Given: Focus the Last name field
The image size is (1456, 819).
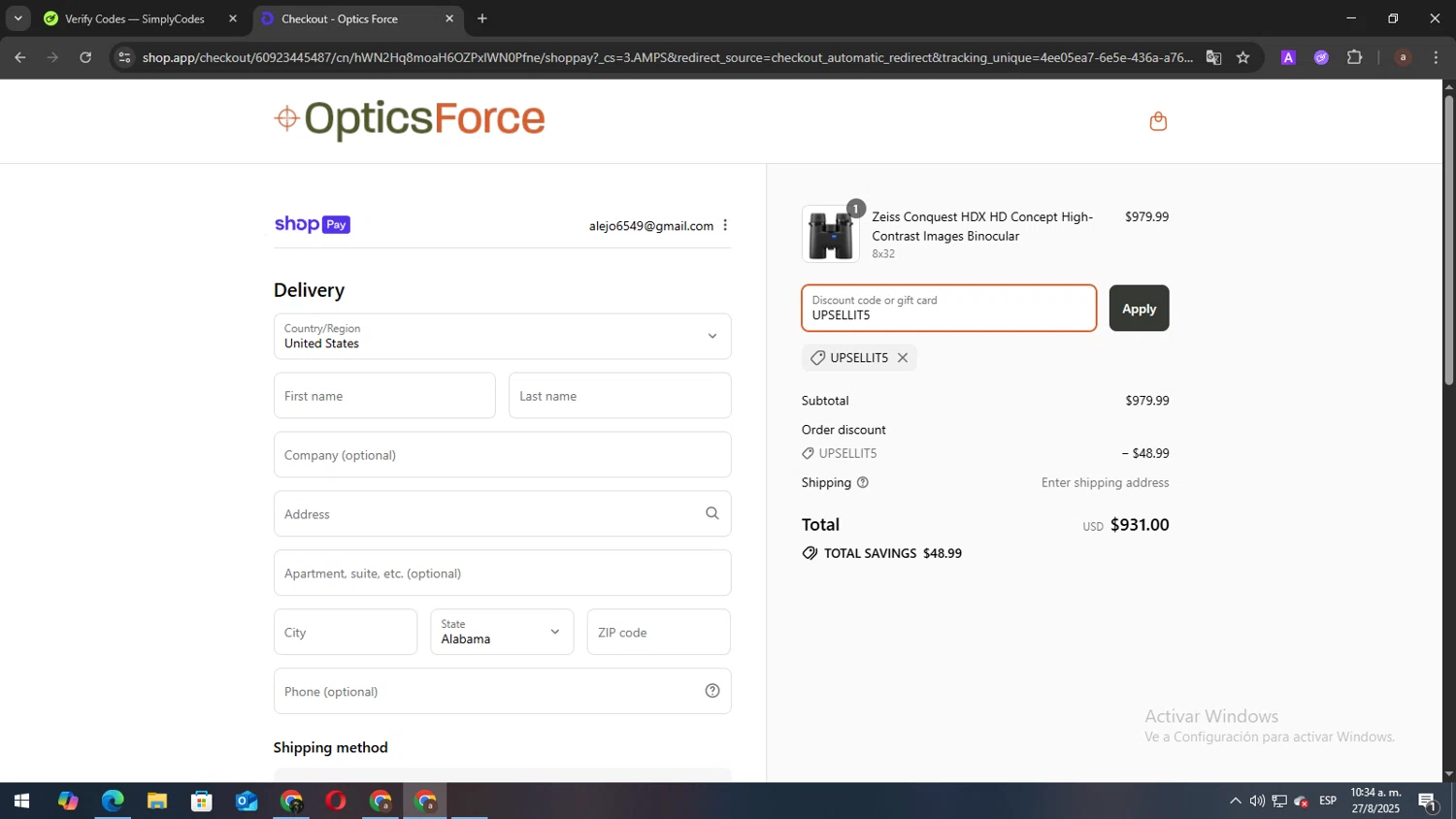Looking at the screenshot, I should (x=619, y=396).
